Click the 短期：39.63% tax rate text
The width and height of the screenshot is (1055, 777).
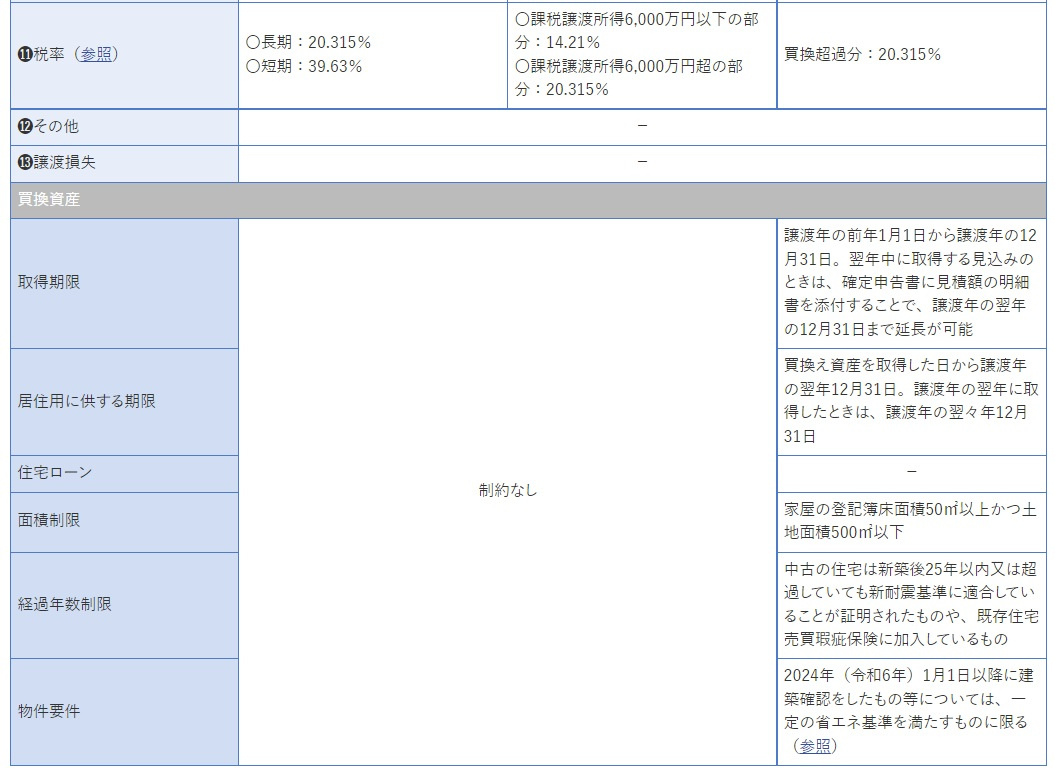(x=304, y=66)
